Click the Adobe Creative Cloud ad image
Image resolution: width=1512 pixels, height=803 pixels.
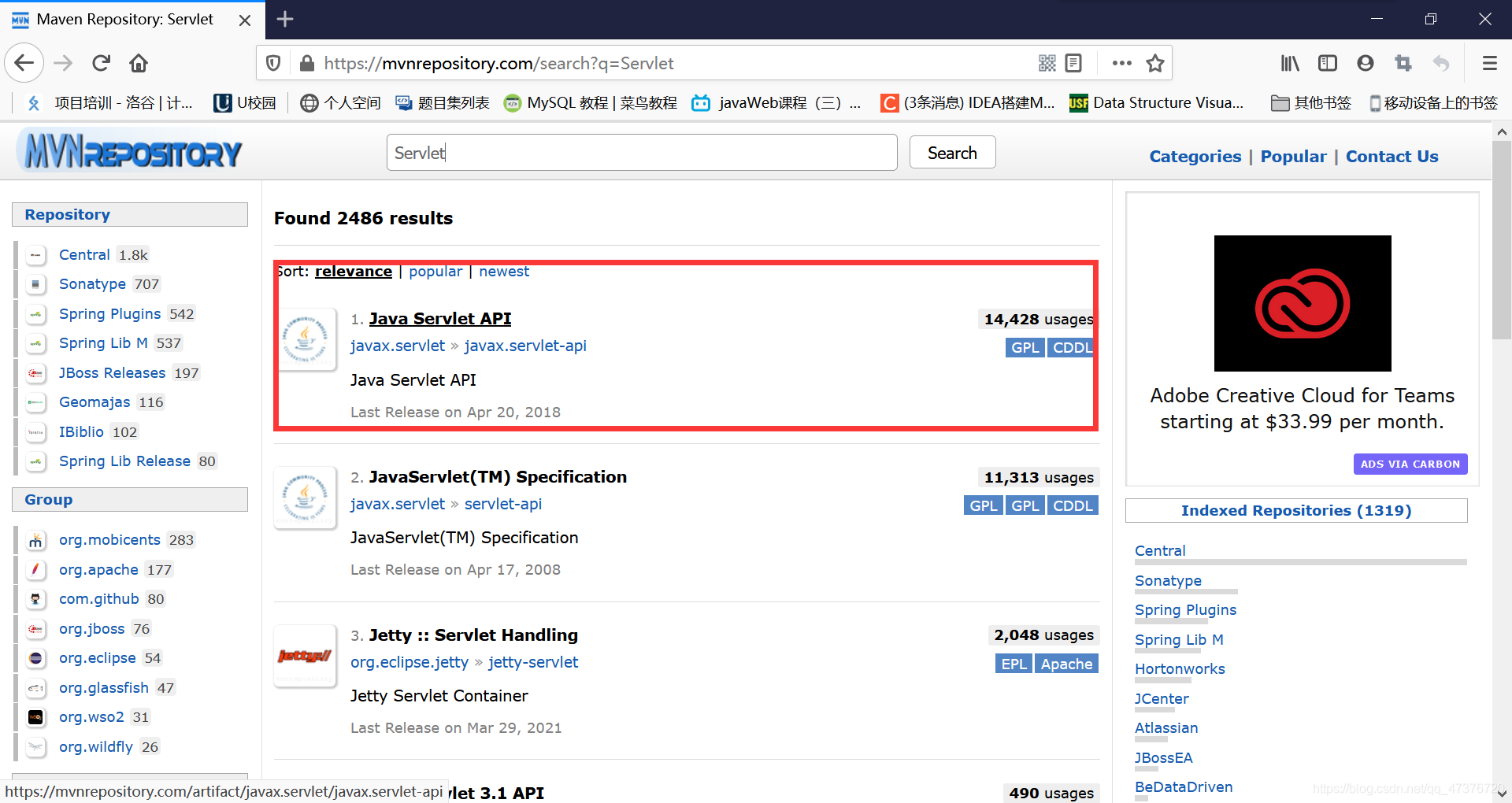(x=1303, y=303)
